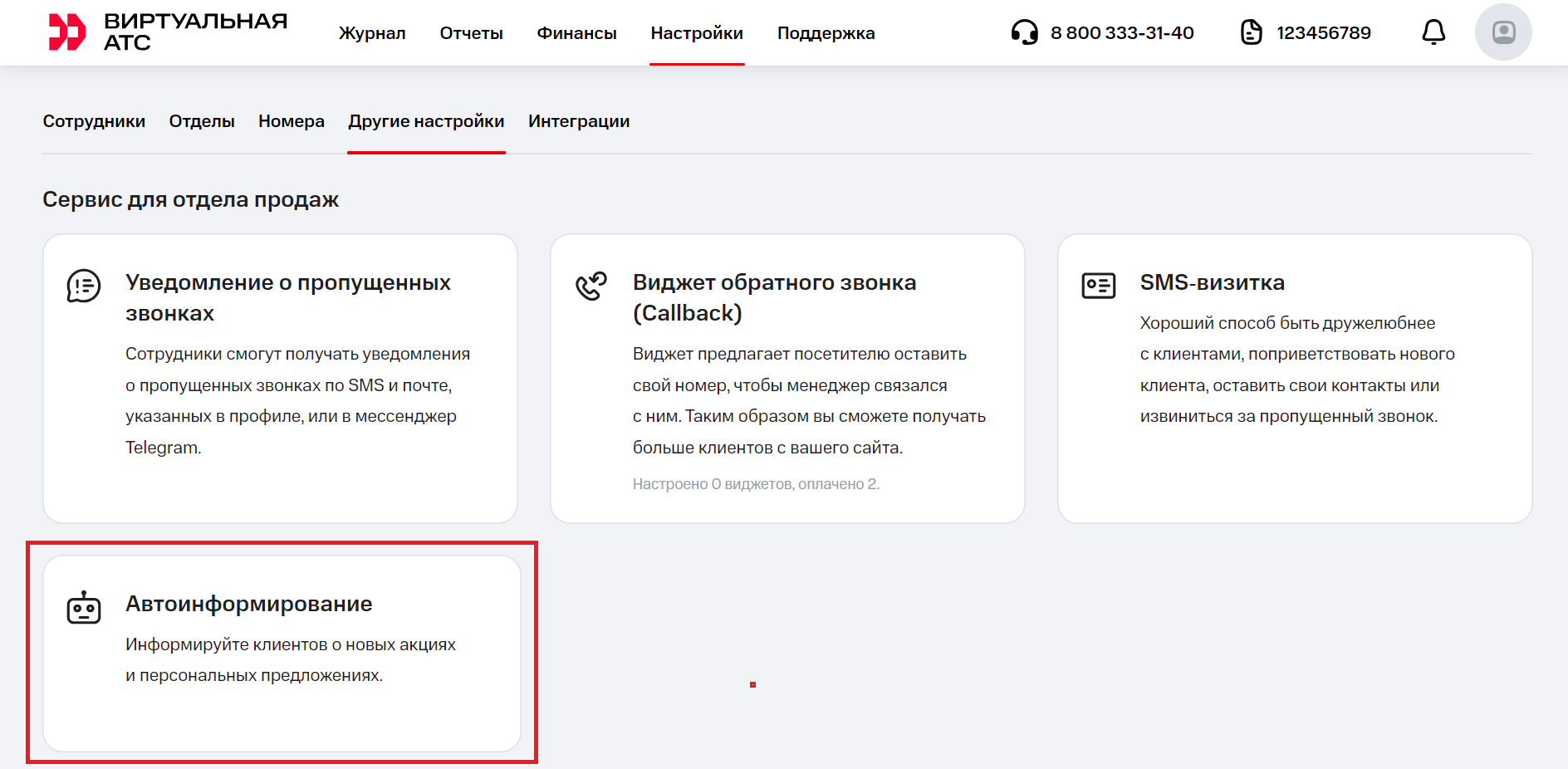1568x769 pixels.
Task: Switch to the Сотрудники tab
Action: point(94,121)
